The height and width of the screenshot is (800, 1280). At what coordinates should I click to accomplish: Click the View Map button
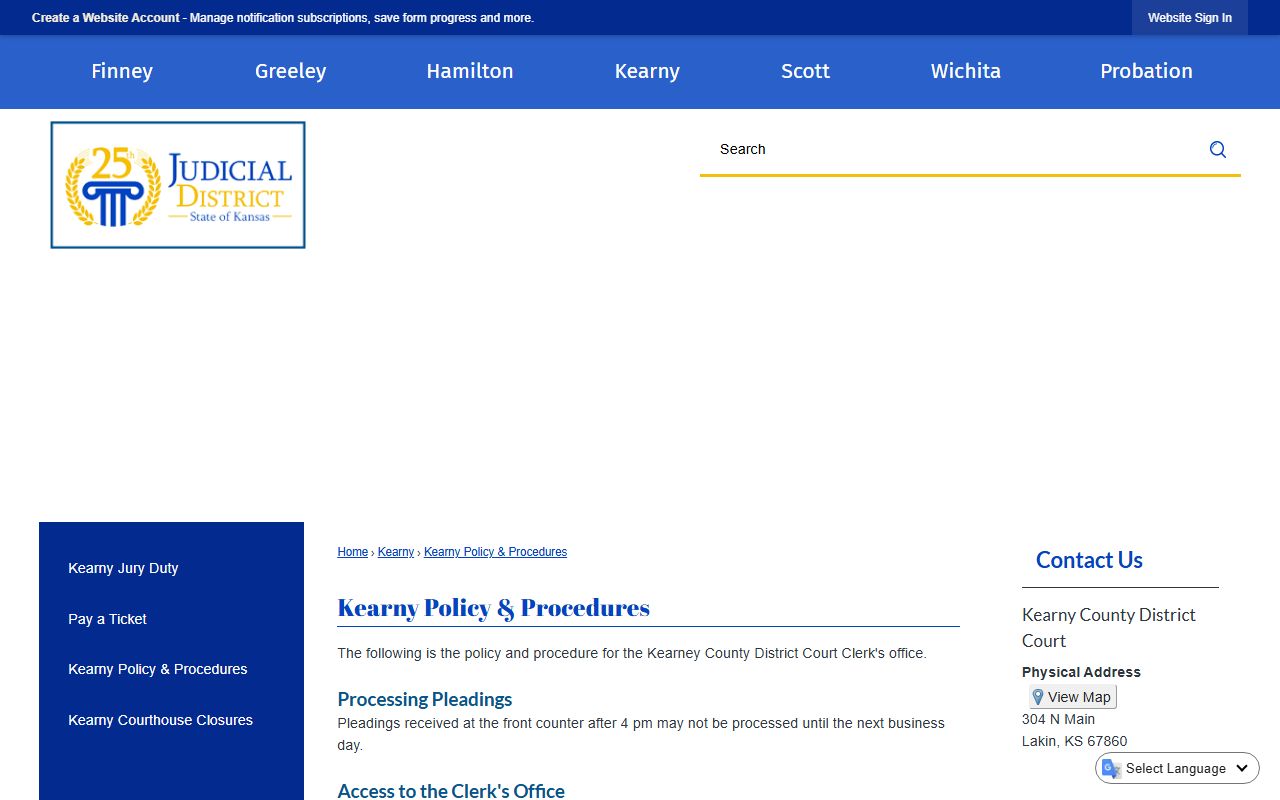pos(1072,697)
